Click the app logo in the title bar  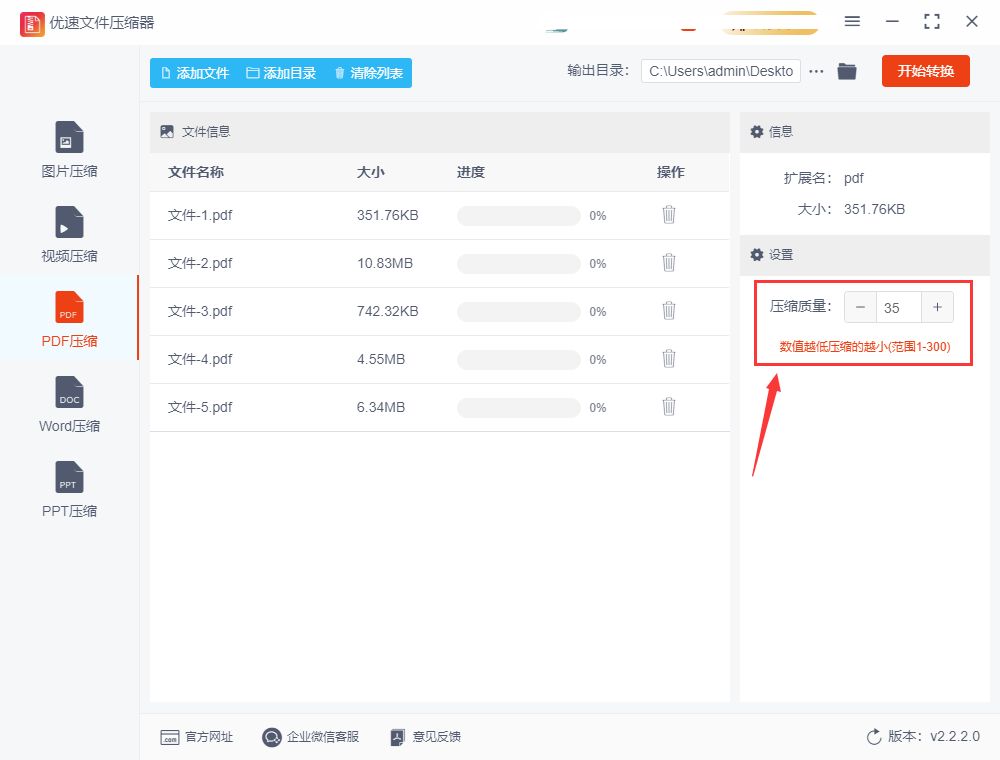32,24
